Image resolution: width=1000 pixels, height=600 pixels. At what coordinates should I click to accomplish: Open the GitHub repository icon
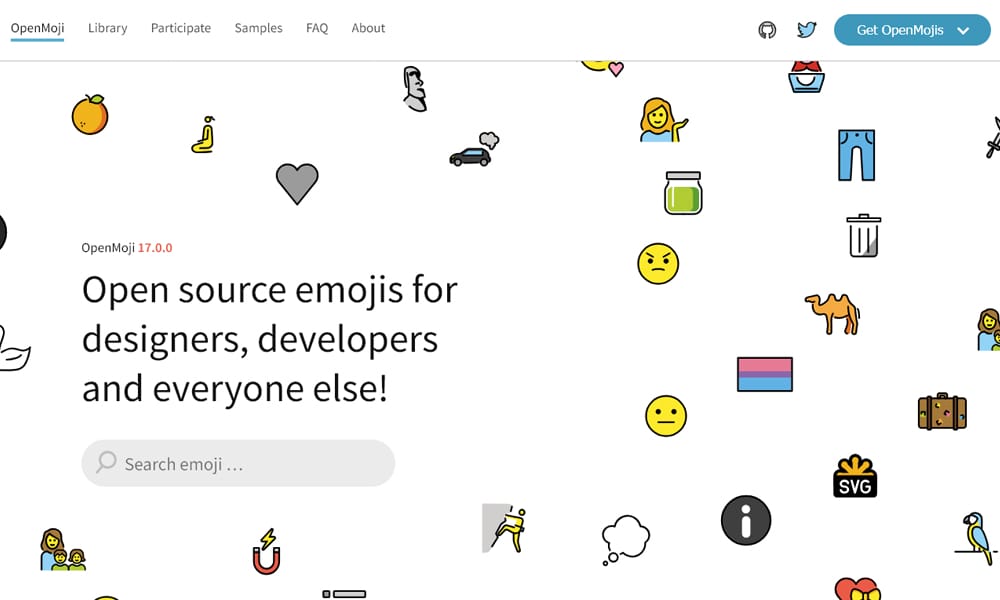tap(767, 29)
